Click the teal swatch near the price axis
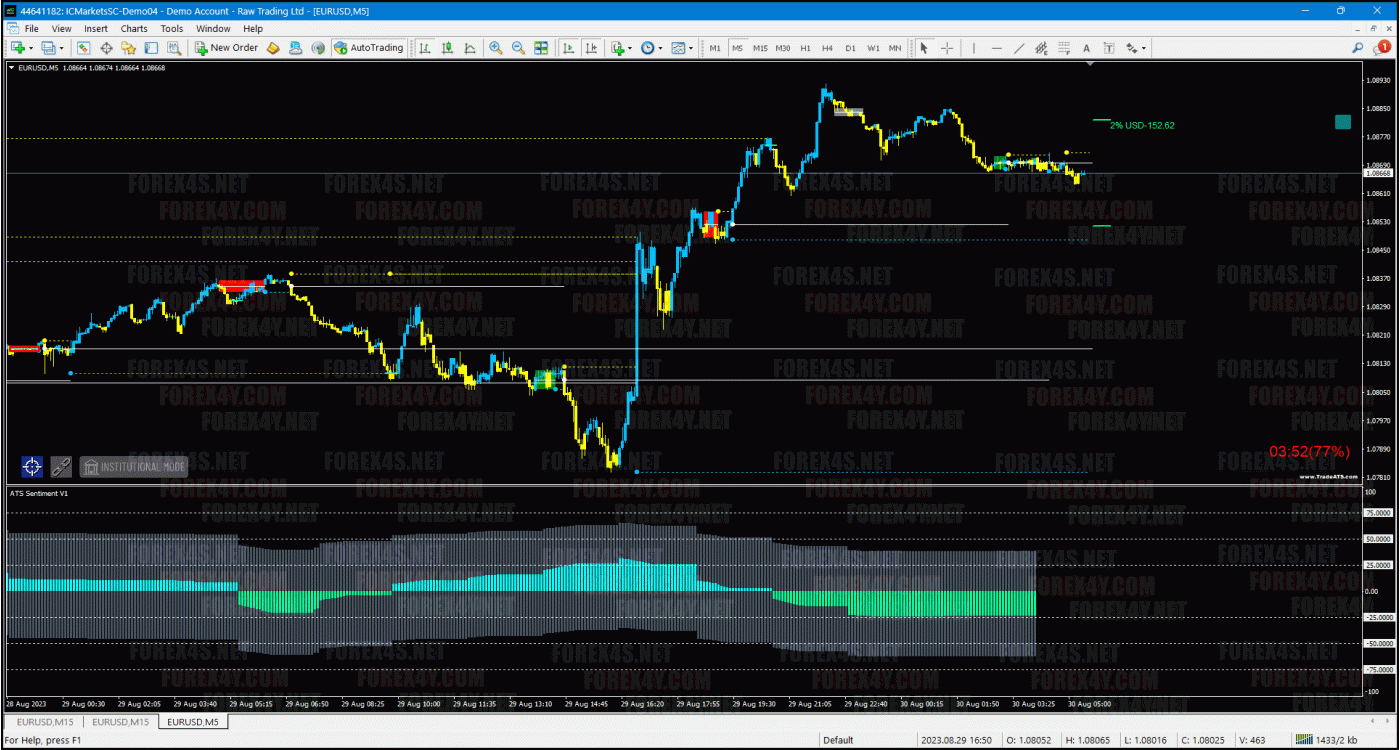Viewport: 1400px width, 750px height. 1343,121
